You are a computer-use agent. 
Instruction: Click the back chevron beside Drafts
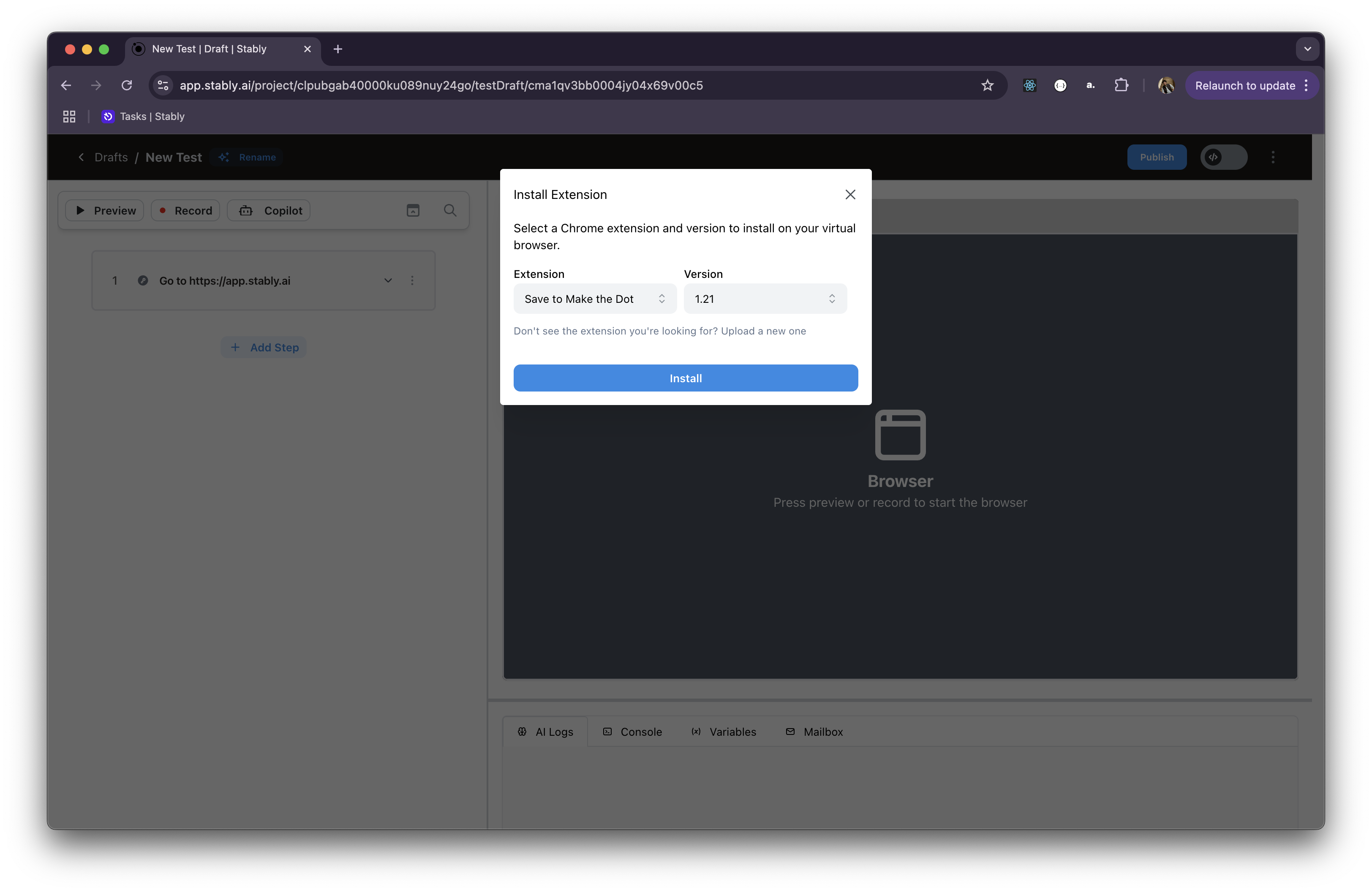click(x=81, y=157)
